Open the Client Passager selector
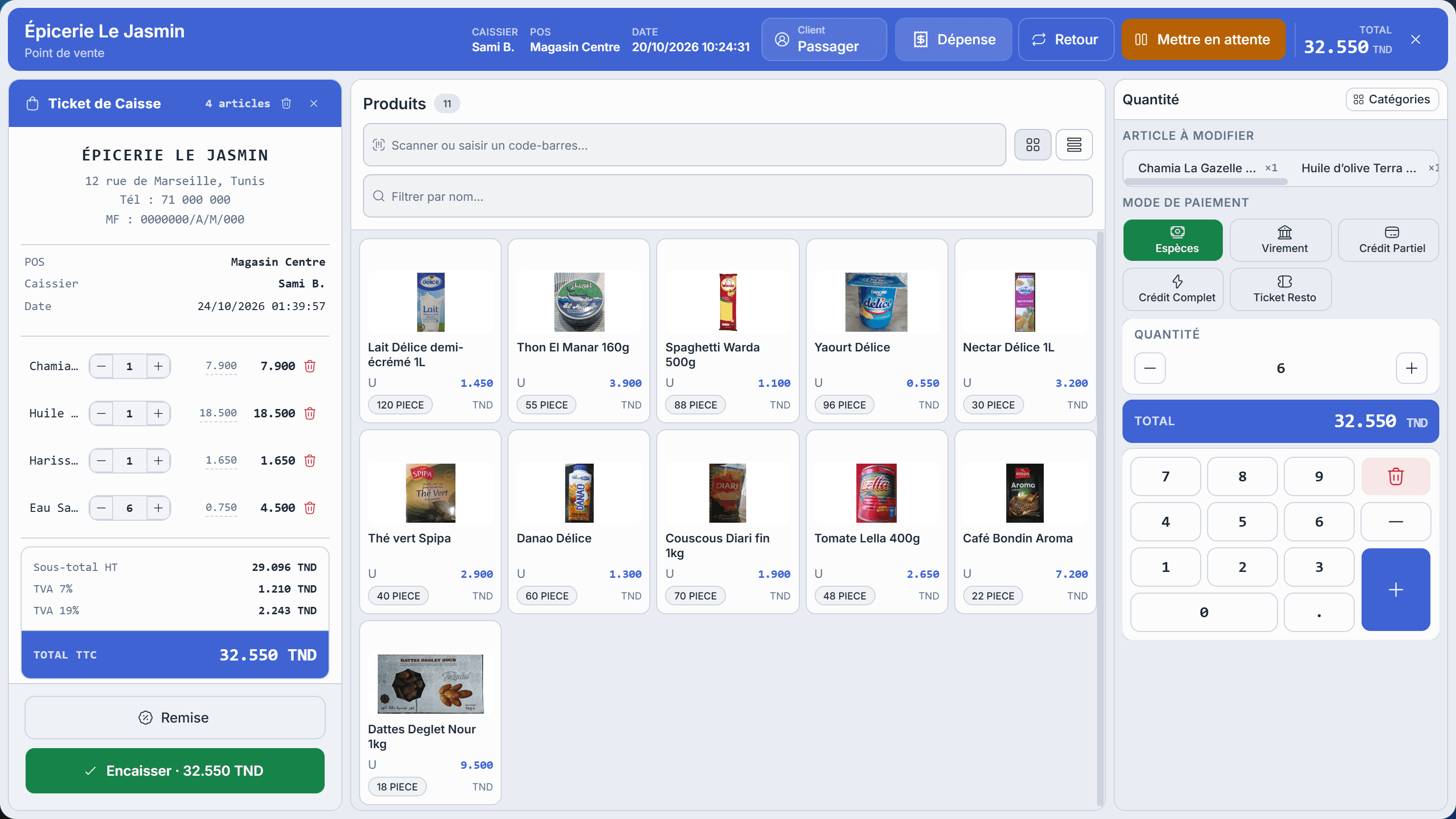The height and width of the screenshot is (819, 1456). click(x=823, y=39)
